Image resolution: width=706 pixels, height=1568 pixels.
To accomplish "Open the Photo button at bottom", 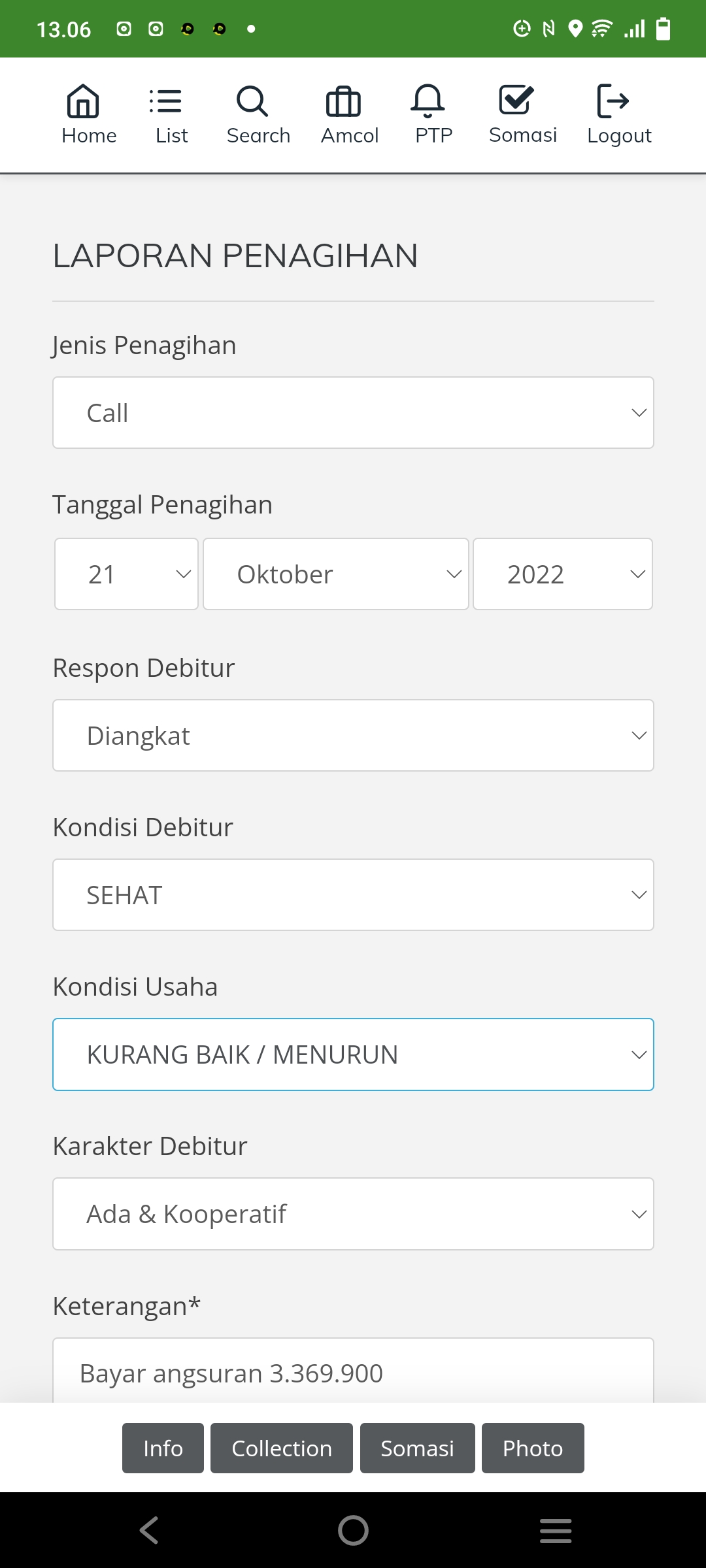I will [533, 1448].
